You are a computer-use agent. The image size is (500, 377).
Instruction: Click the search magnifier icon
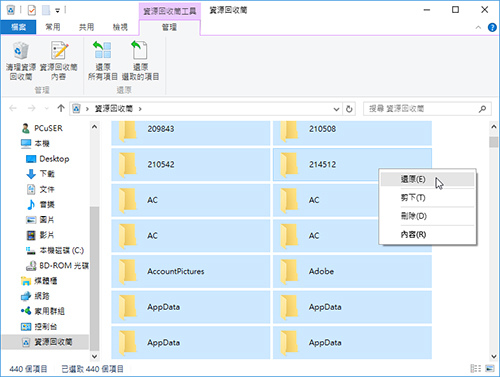coord(482,109)
